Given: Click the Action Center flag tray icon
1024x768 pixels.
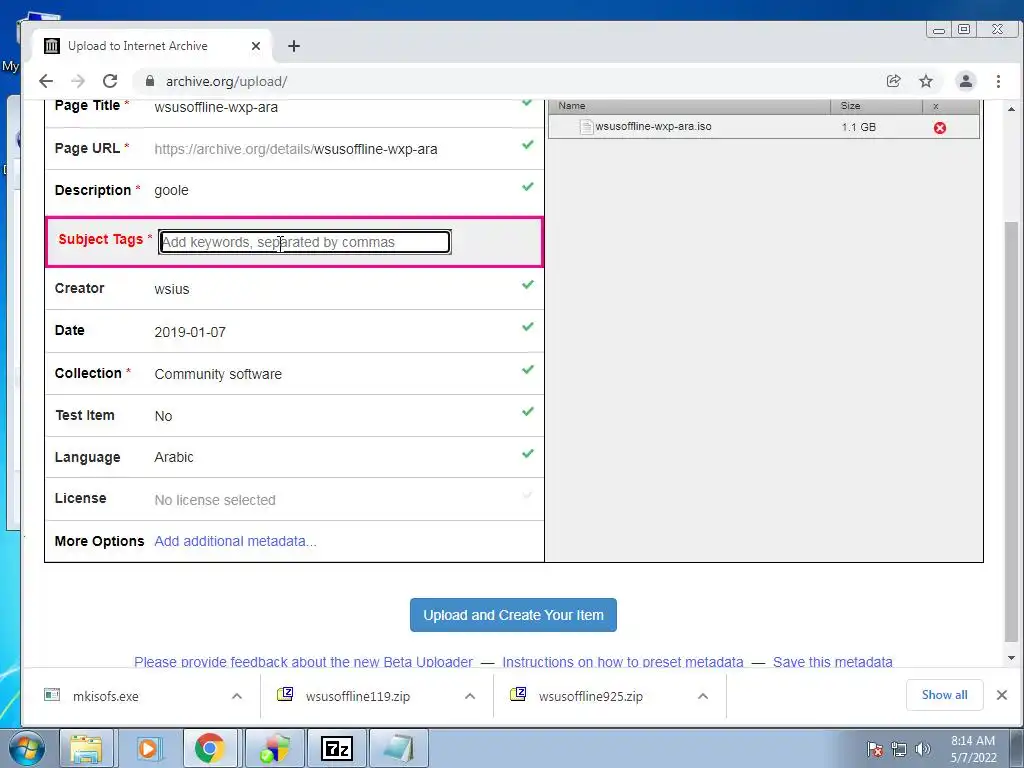Looking at the screenshot, I should point(874,749).
